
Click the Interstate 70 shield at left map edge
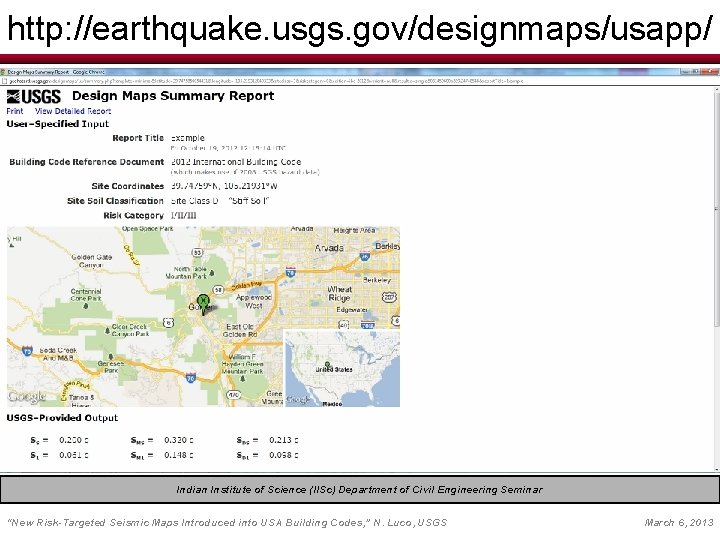(27, 351)
